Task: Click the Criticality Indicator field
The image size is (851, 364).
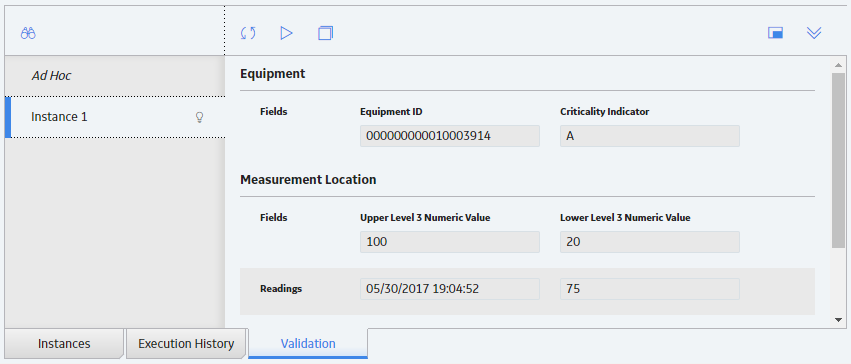Action: pos(650,136)
